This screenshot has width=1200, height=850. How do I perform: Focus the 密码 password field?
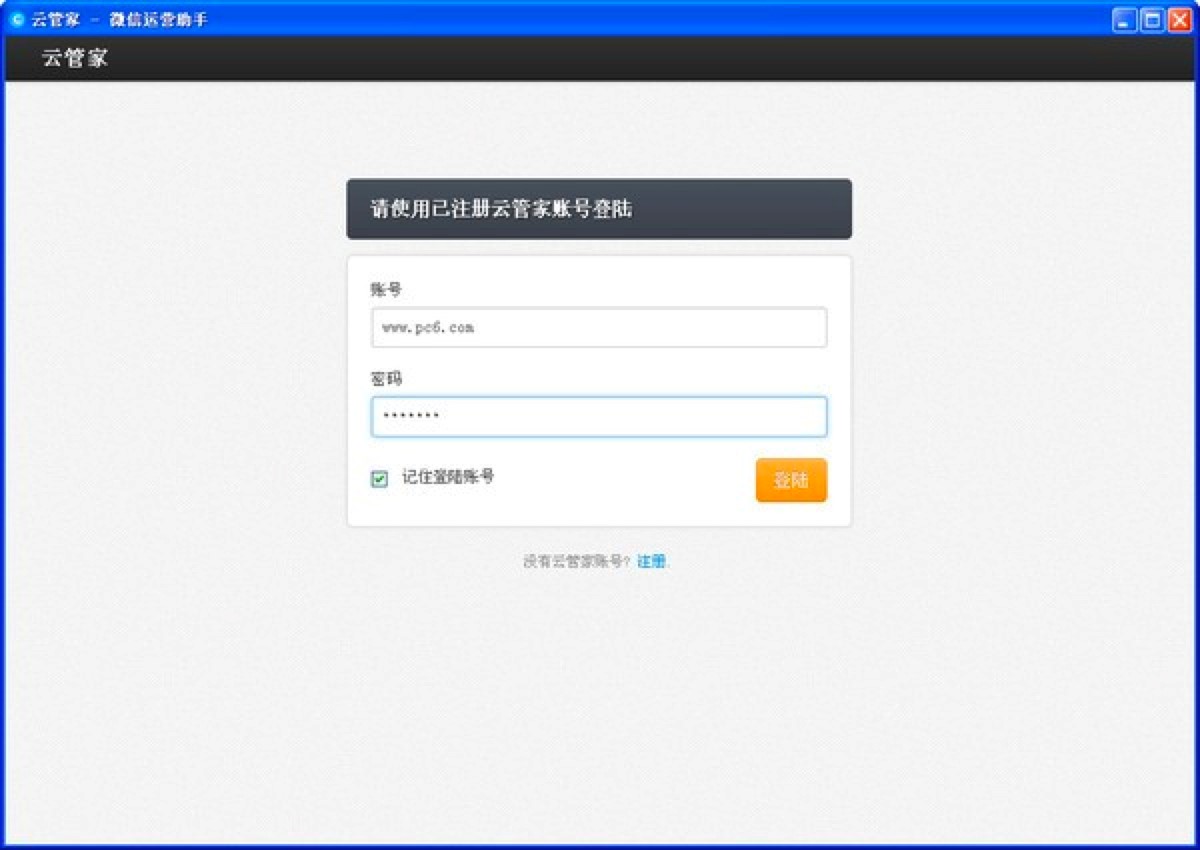coord(599,417)
